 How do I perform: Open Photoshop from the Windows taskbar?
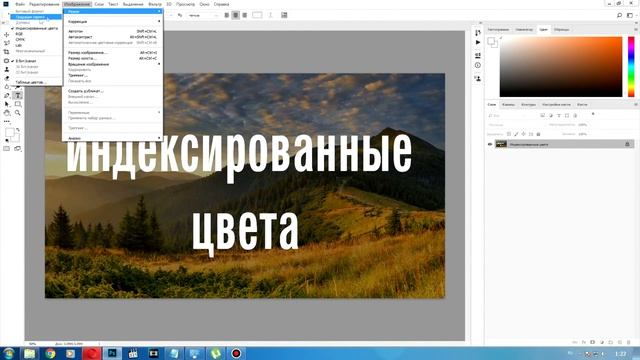pyautogui.click(x=112, y=353)
